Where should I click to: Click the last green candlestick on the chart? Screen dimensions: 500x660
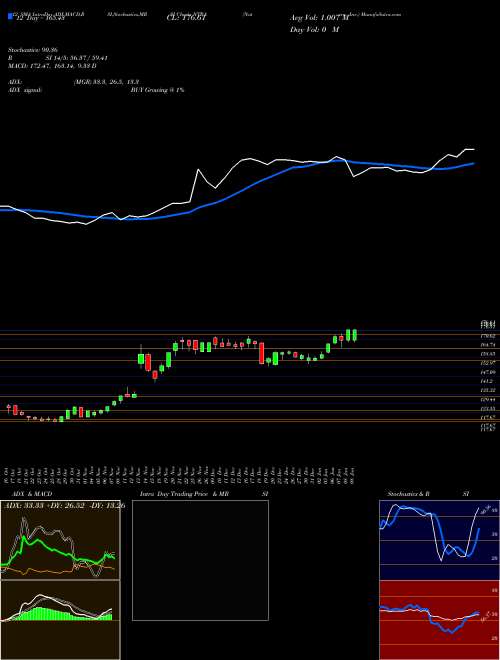click(355, 335)
